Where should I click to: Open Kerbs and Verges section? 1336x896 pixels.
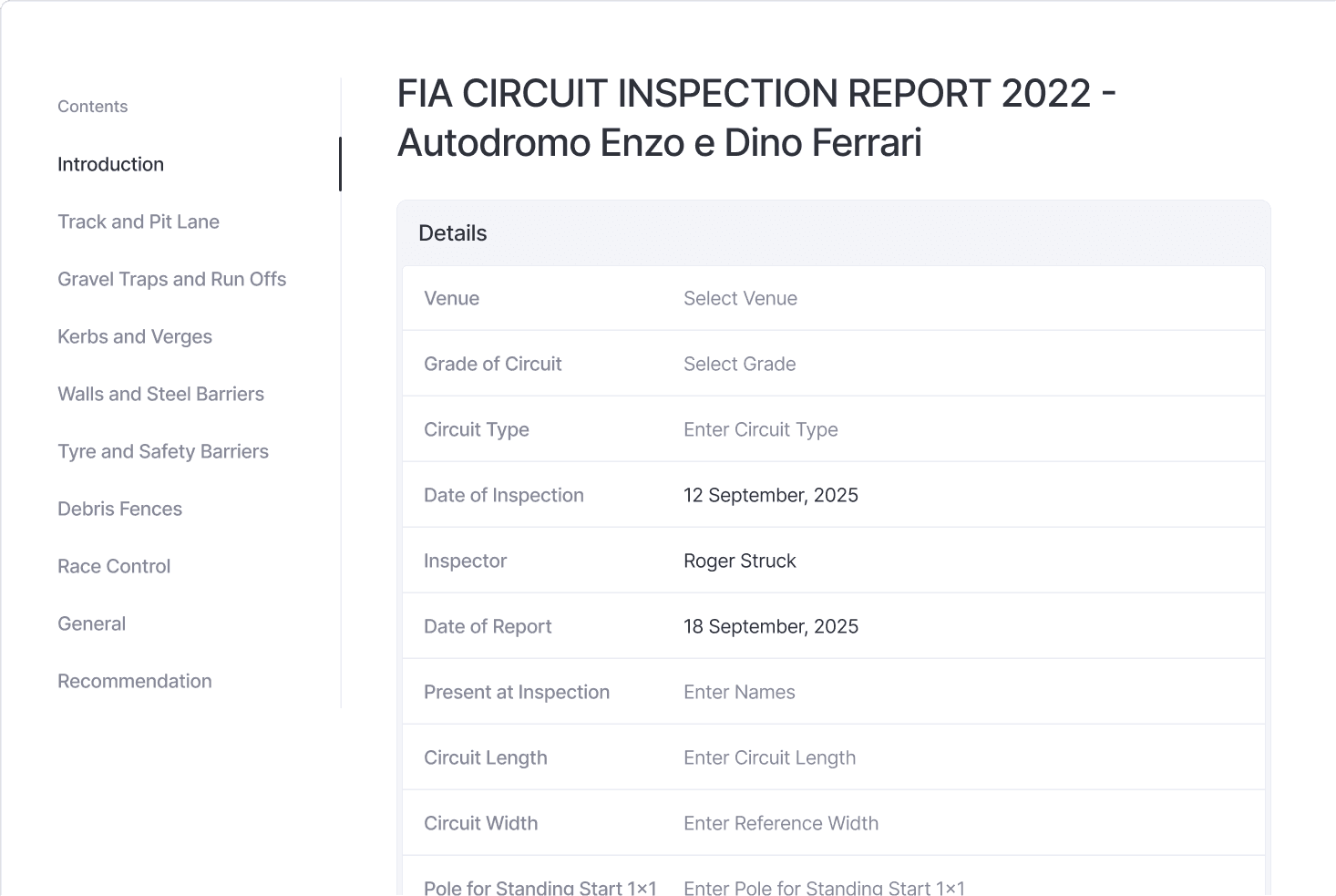point(135,336)
